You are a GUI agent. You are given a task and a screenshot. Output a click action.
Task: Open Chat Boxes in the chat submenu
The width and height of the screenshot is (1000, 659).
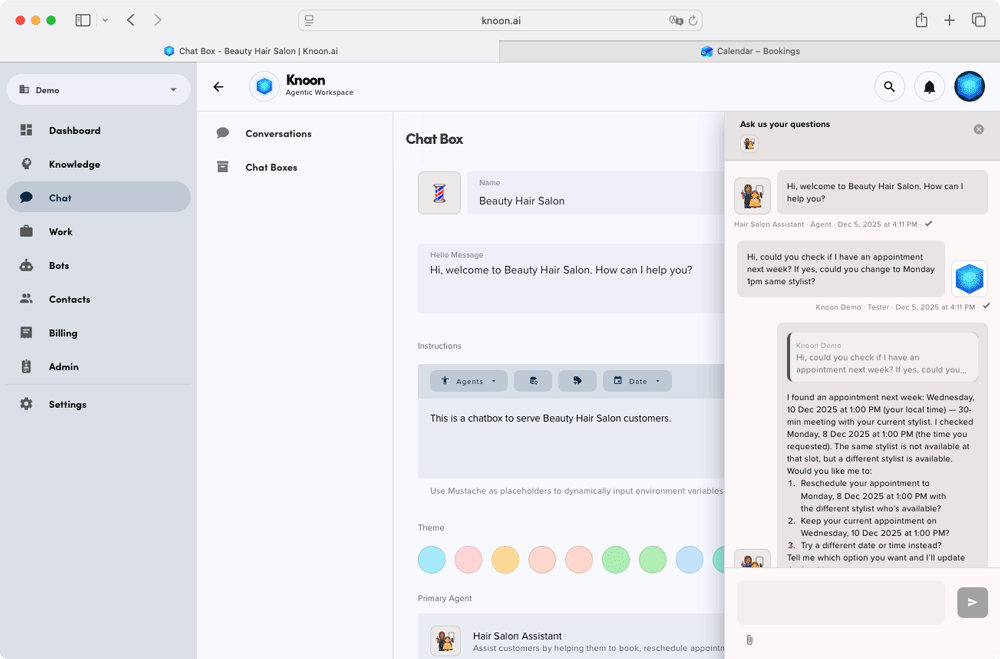click(271, 167)
